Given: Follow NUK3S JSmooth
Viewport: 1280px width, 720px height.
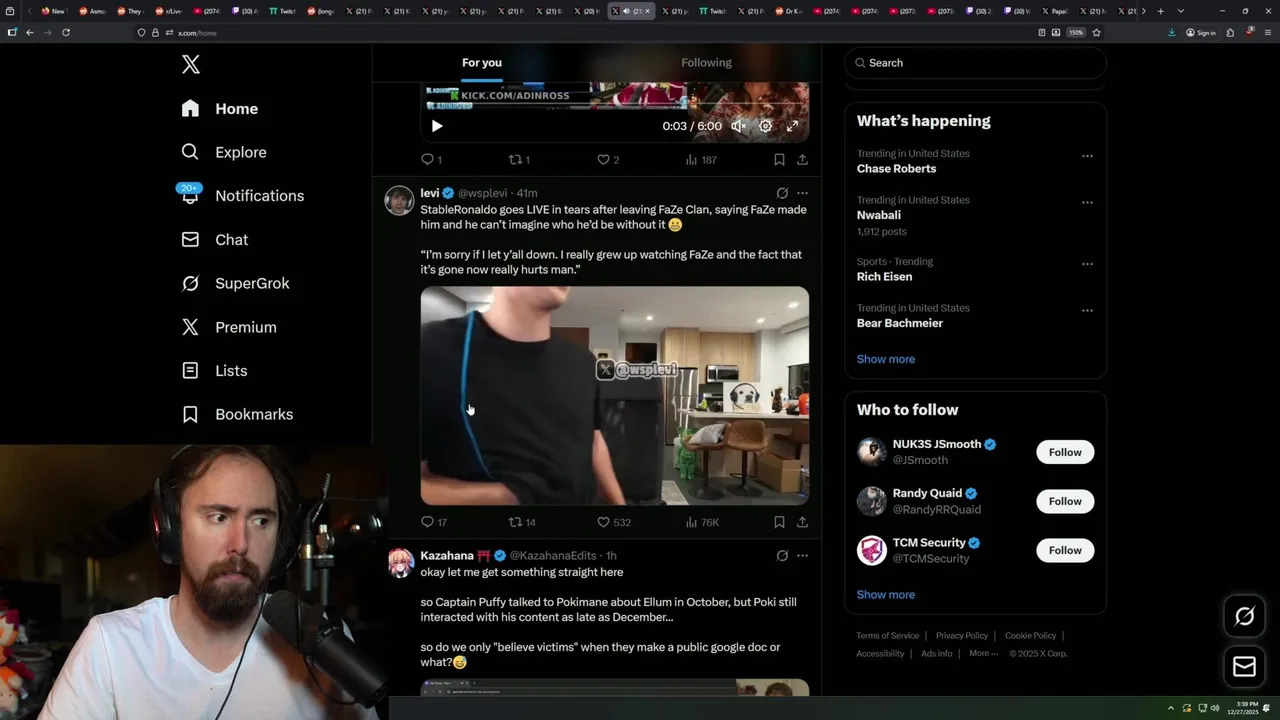Looking at the screenshot, I should tap(1065, 452).
